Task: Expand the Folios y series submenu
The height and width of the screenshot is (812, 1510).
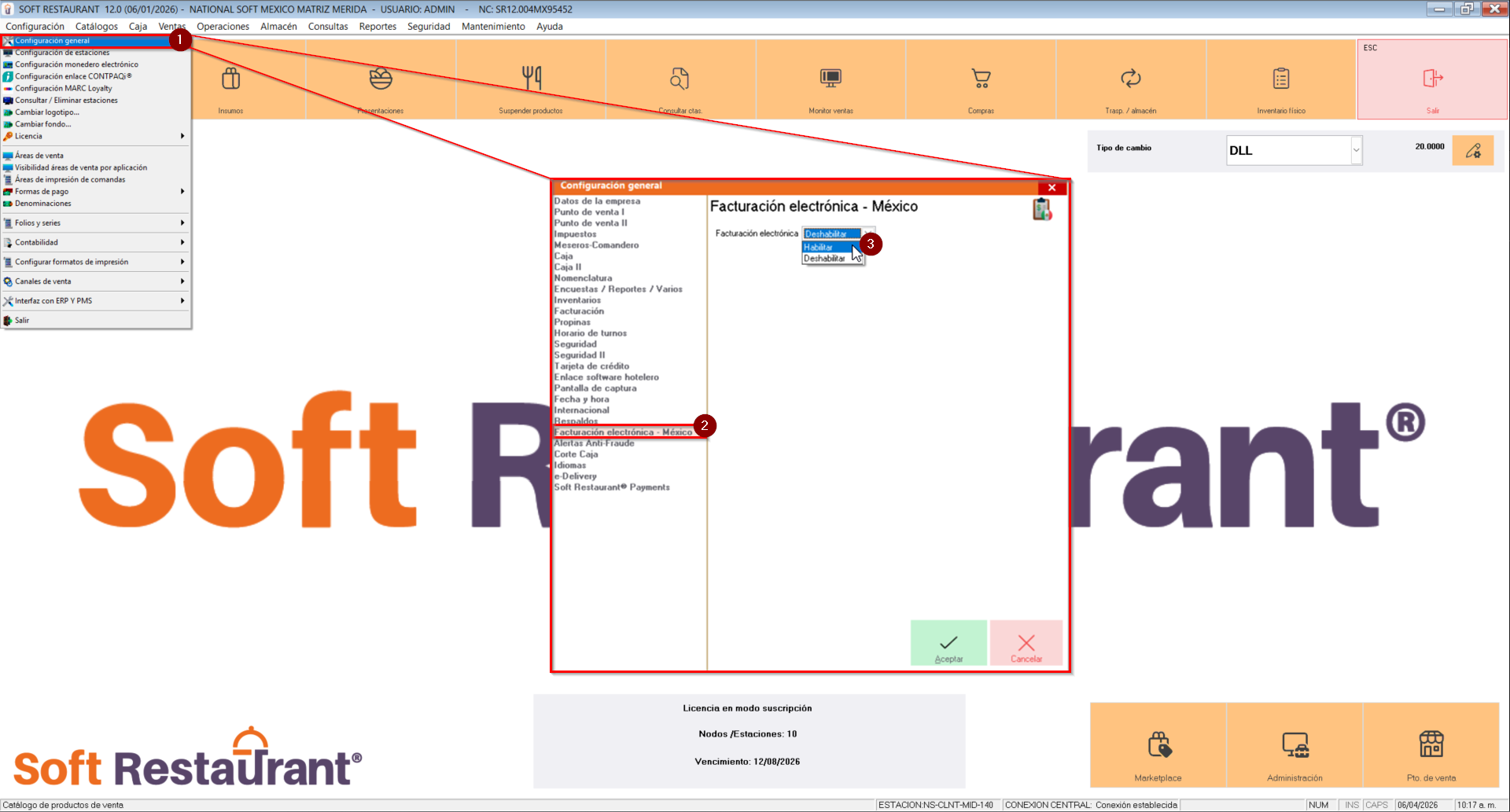Action: coord(96,223)
